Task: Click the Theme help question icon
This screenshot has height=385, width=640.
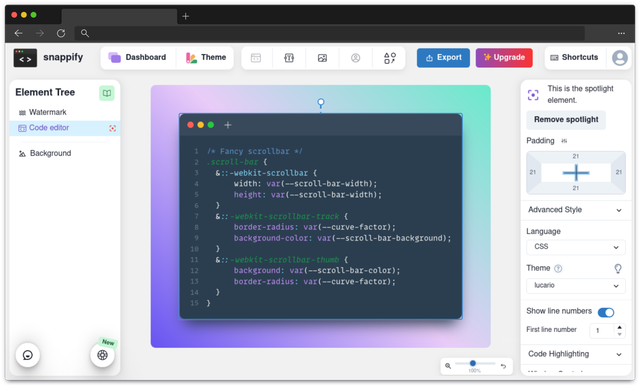Action: pyautogui.click(x=558, y=269)
